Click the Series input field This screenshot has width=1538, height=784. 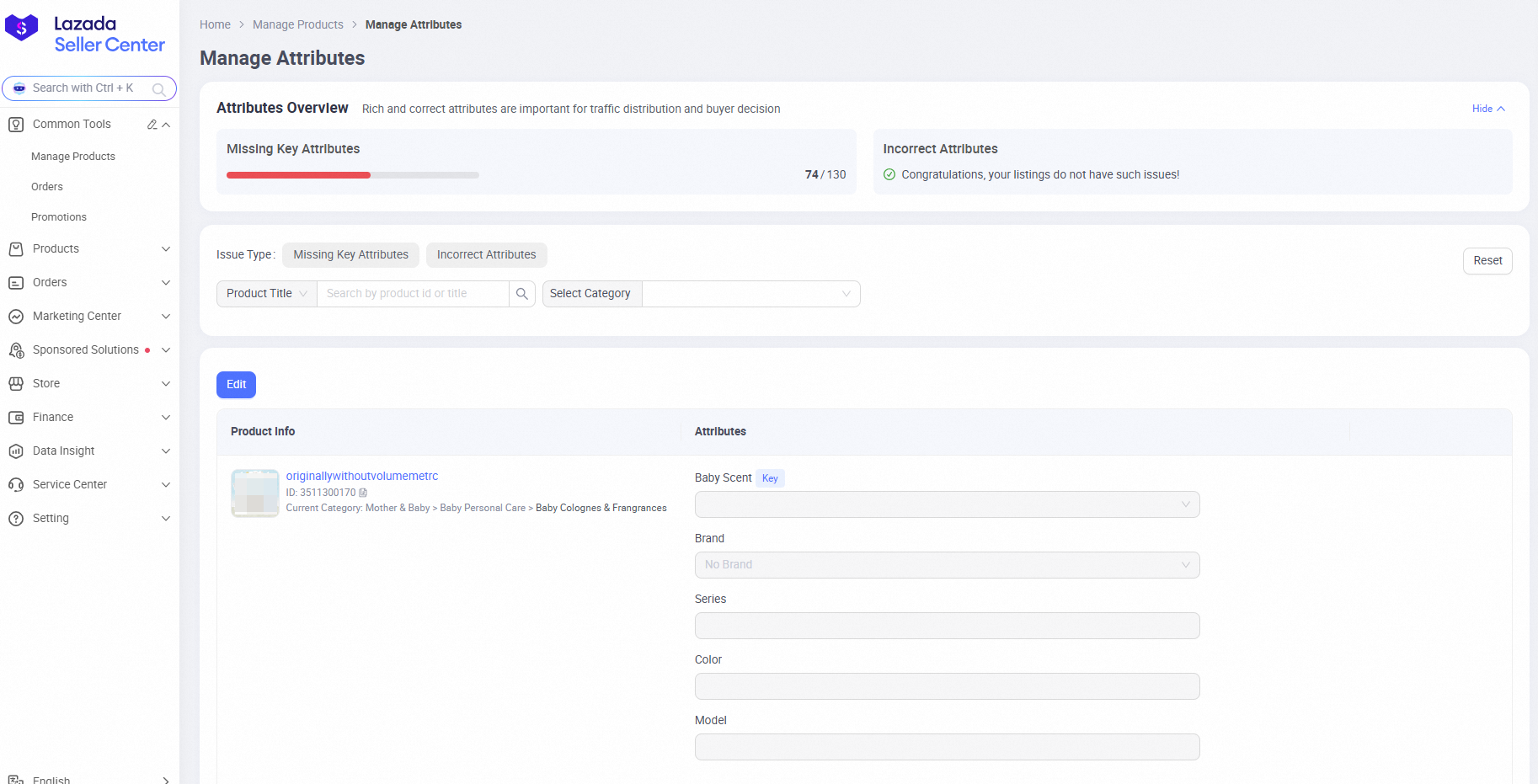pos(947,626)
